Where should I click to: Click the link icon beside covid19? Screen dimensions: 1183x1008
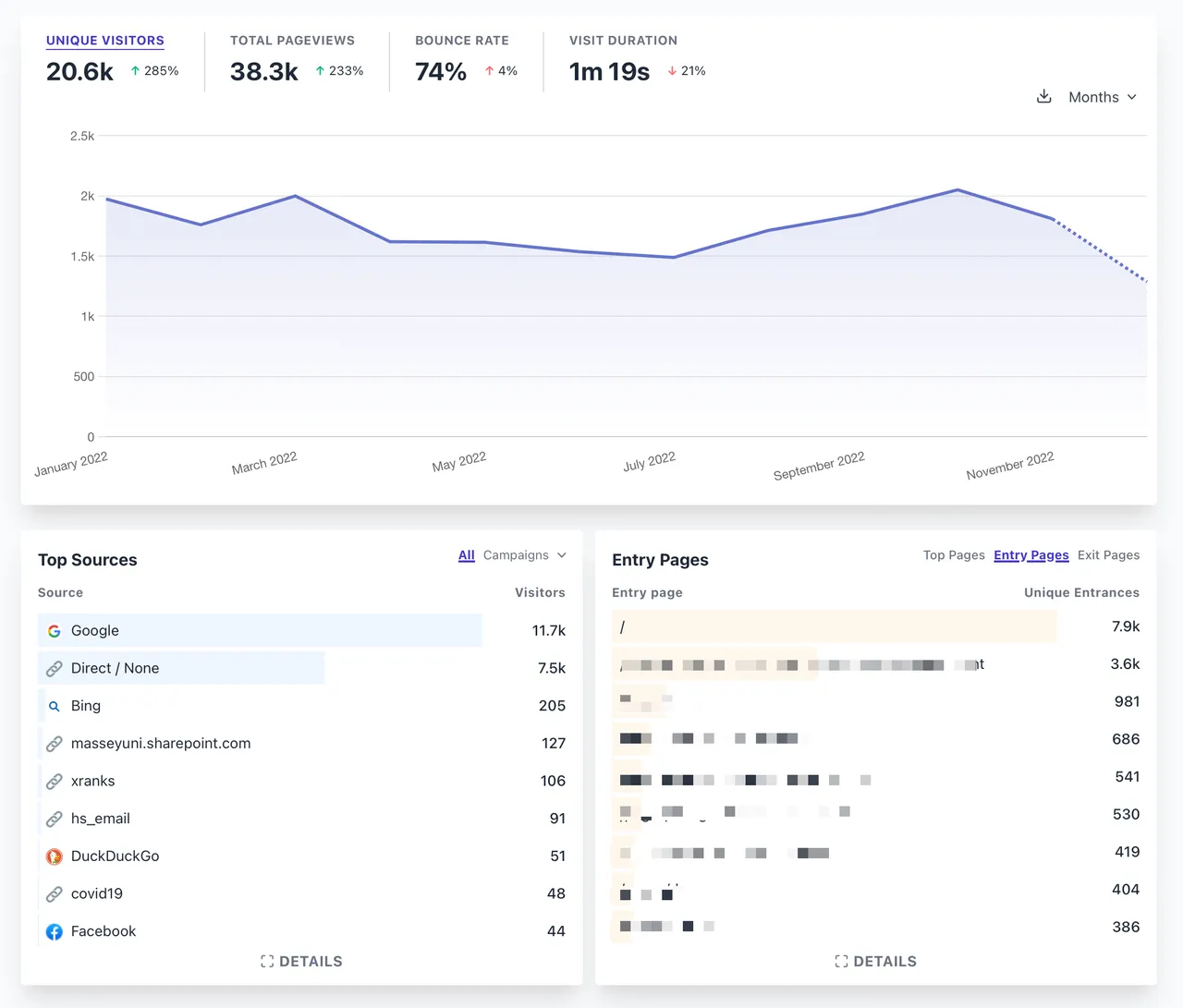pyautogui.click(x=55, y=893)
